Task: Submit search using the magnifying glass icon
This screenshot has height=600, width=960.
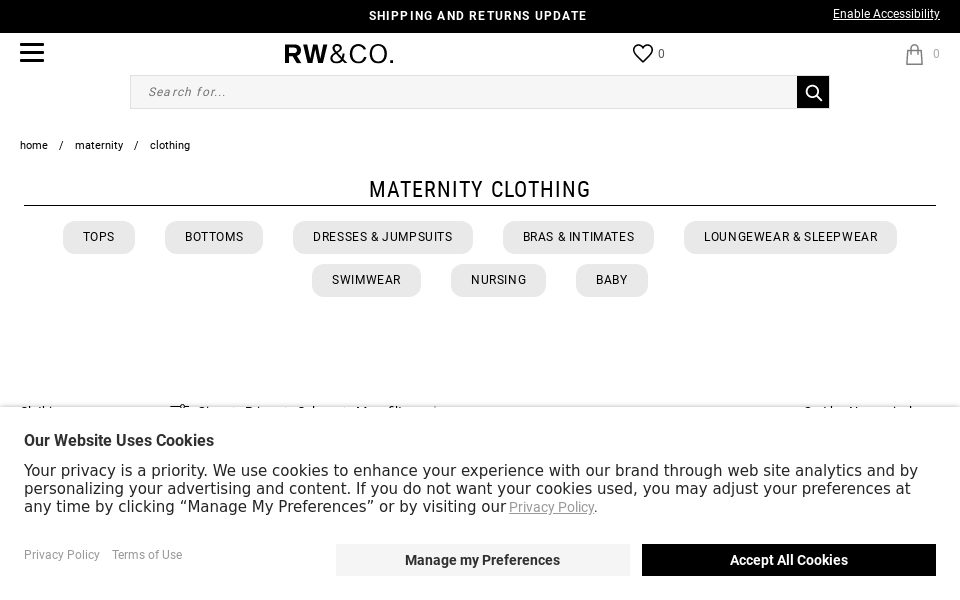Action: (x=813, y=92)
